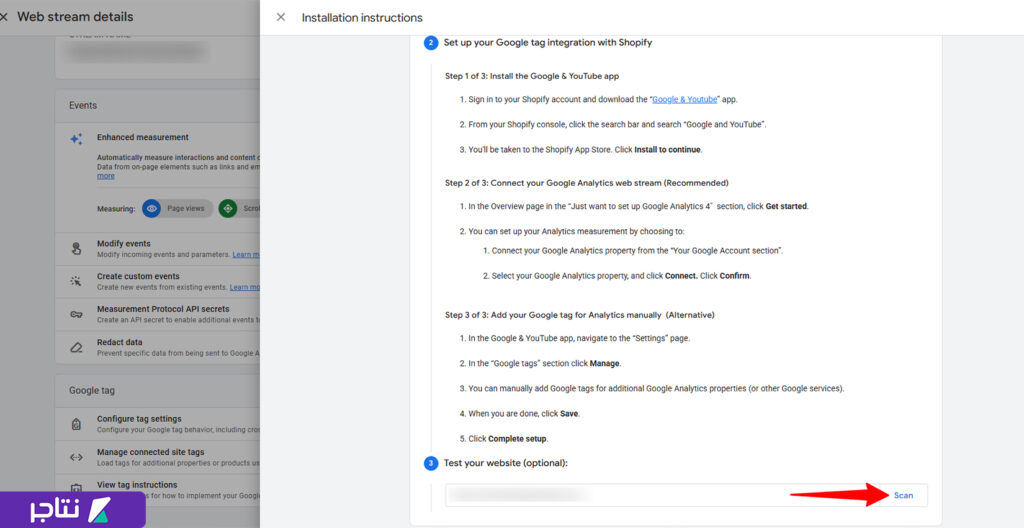This screenshot has width=1024, height=528.
Task: Click the website URL input field
Action: click(x=662, y=495)
